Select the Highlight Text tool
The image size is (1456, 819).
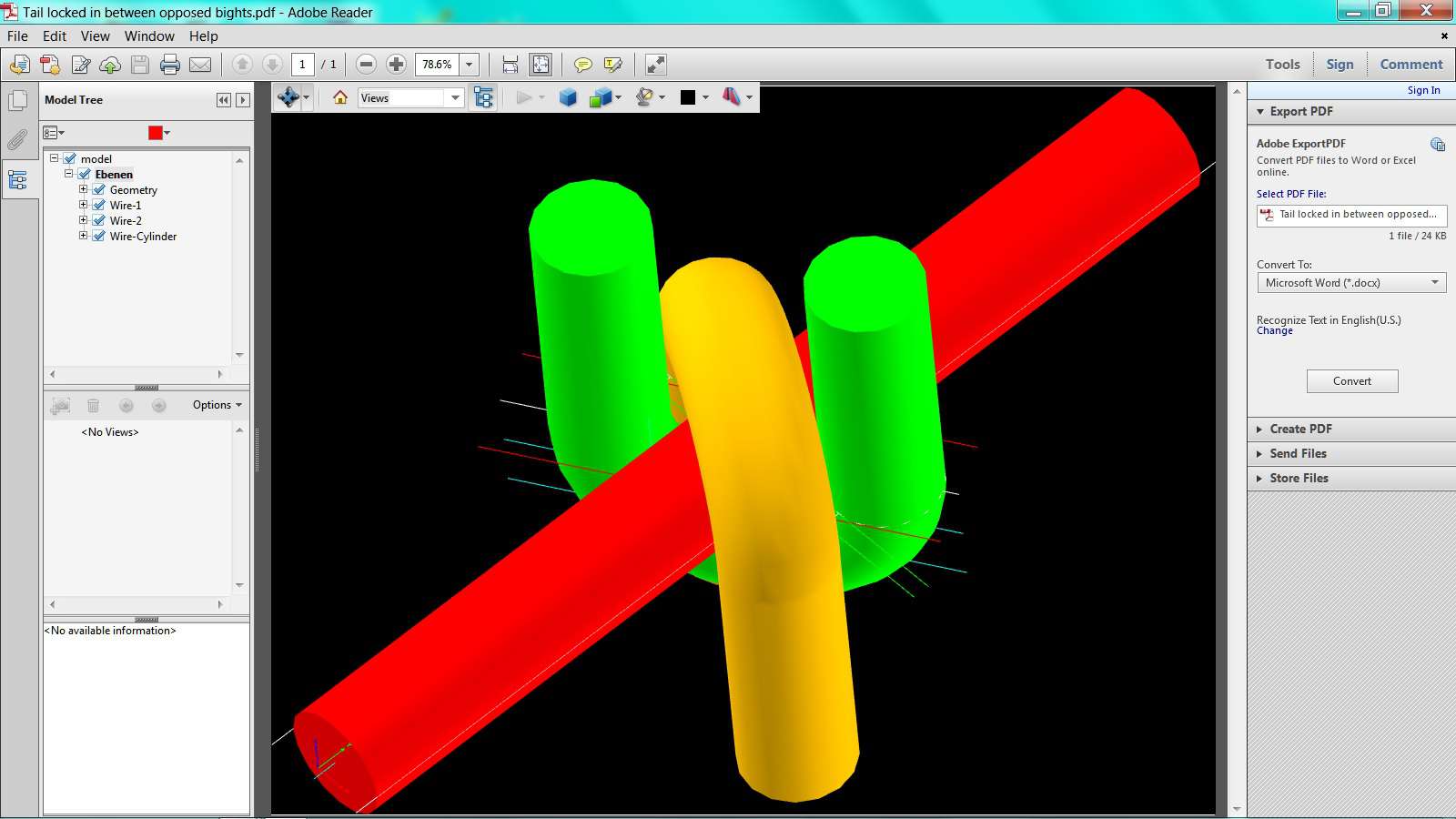click(613, 65)
